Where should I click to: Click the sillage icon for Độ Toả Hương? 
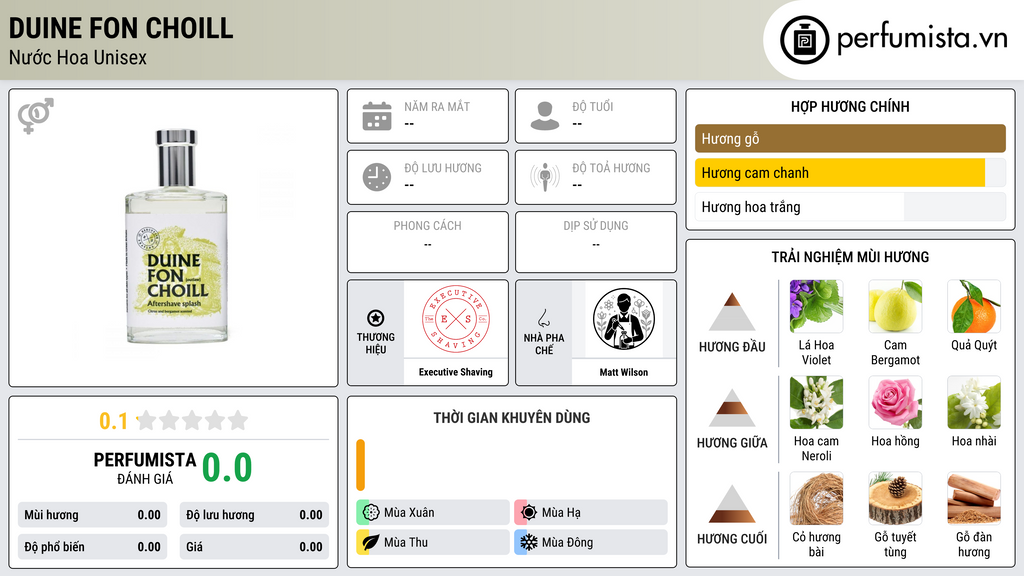click(545, 177)
